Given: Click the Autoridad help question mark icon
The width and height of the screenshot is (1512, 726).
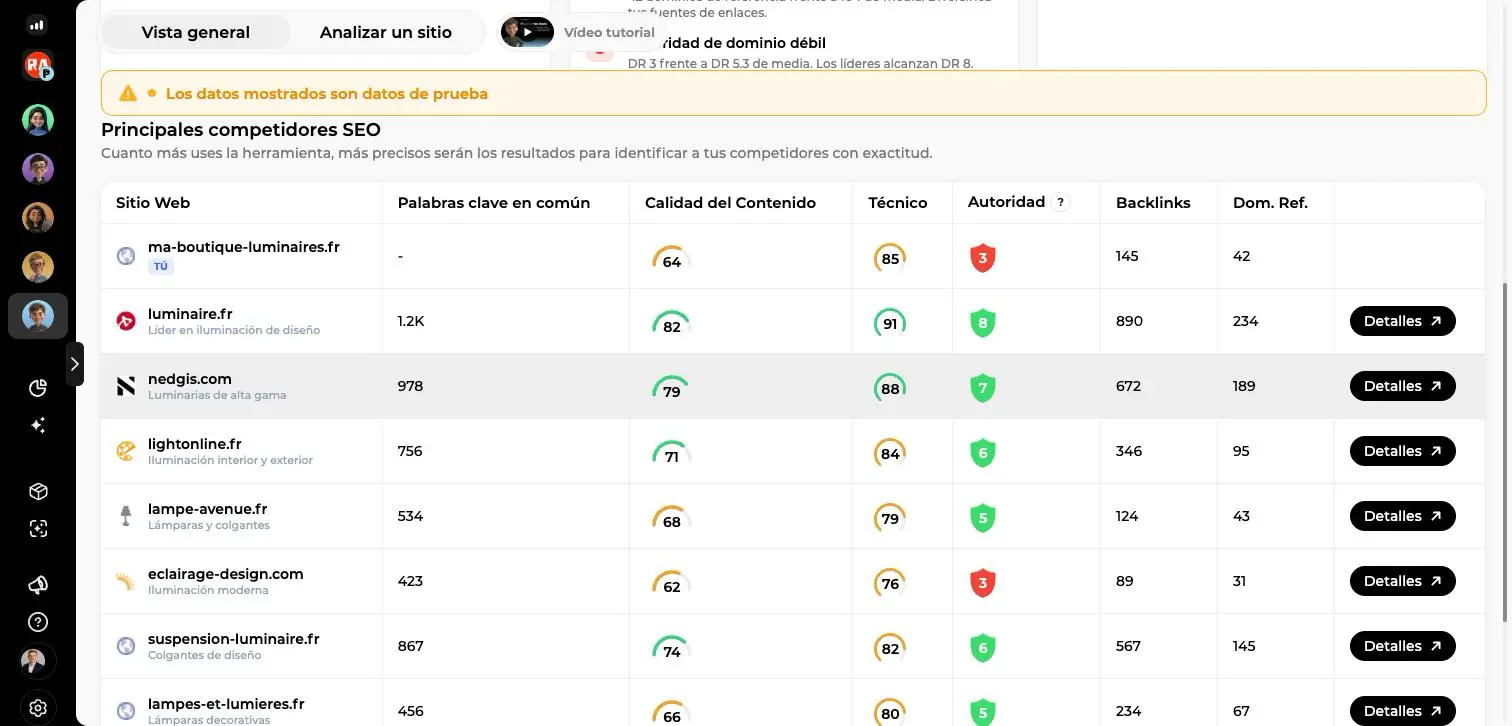Looking at the screenshot, I should pos(1061,202).
